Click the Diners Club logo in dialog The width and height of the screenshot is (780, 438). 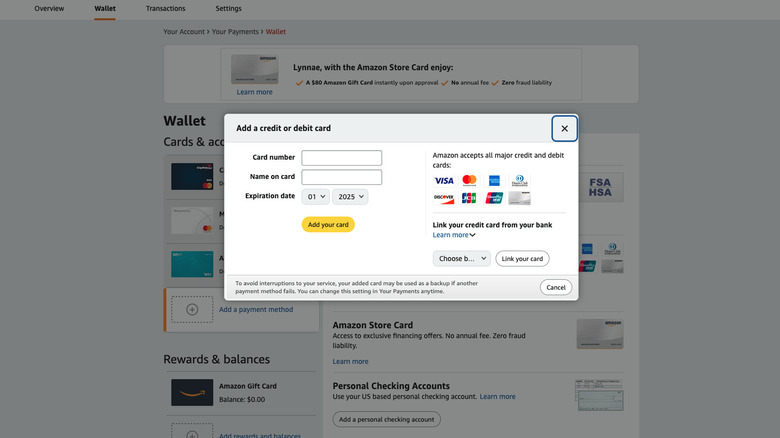pyautogui.click(x=519, y=181)
